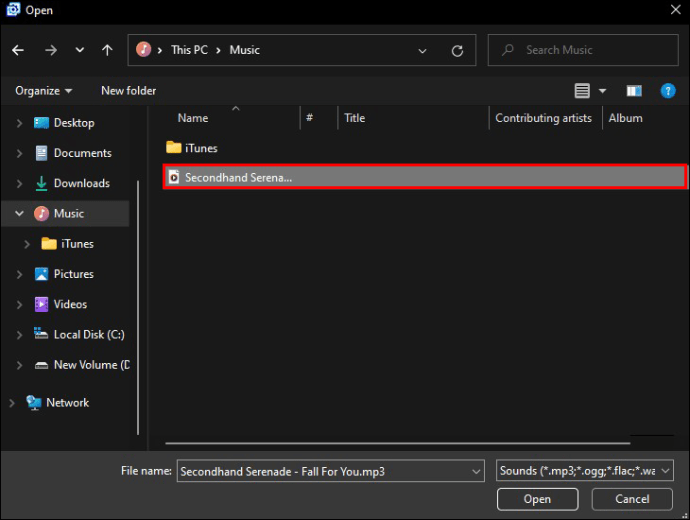Expand the Network tree node
The image size is (690, 520).
click(12, 403)
